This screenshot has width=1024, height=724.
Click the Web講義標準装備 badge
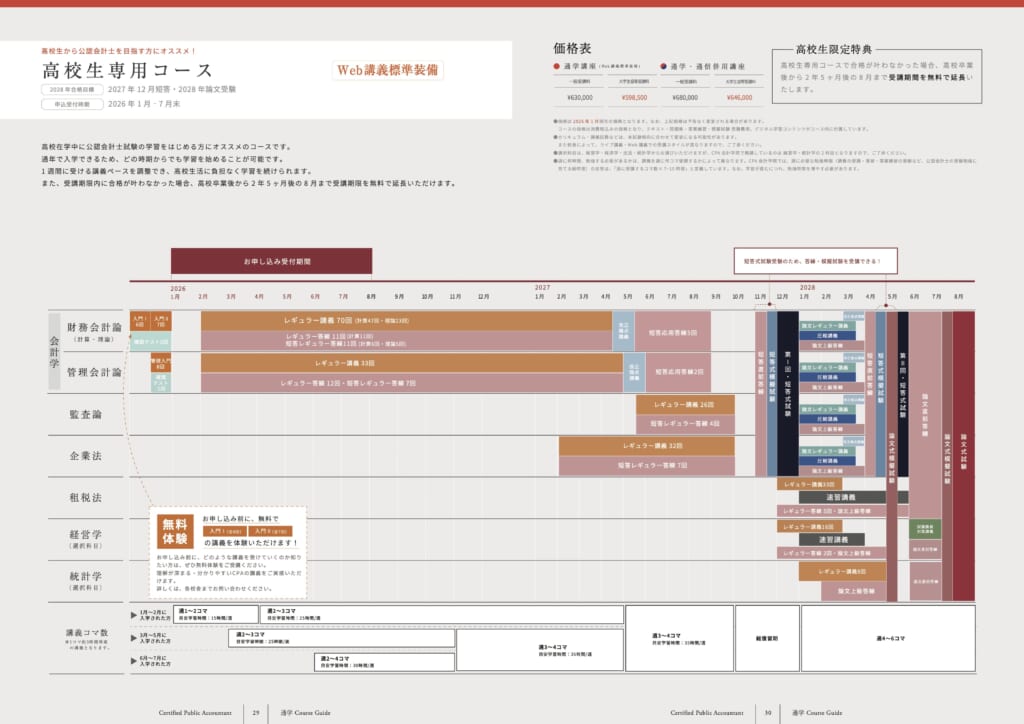click(x=387, y=70)
